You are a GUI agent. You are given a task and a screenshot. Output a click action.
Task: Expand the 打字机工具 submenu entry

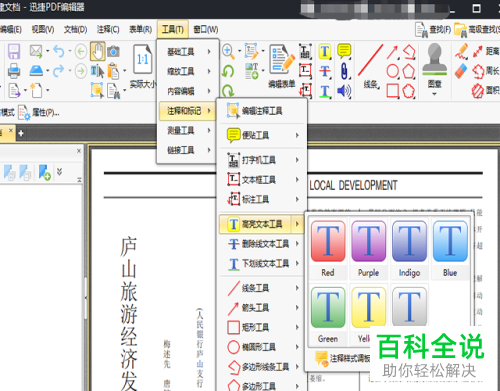point(262,160)
